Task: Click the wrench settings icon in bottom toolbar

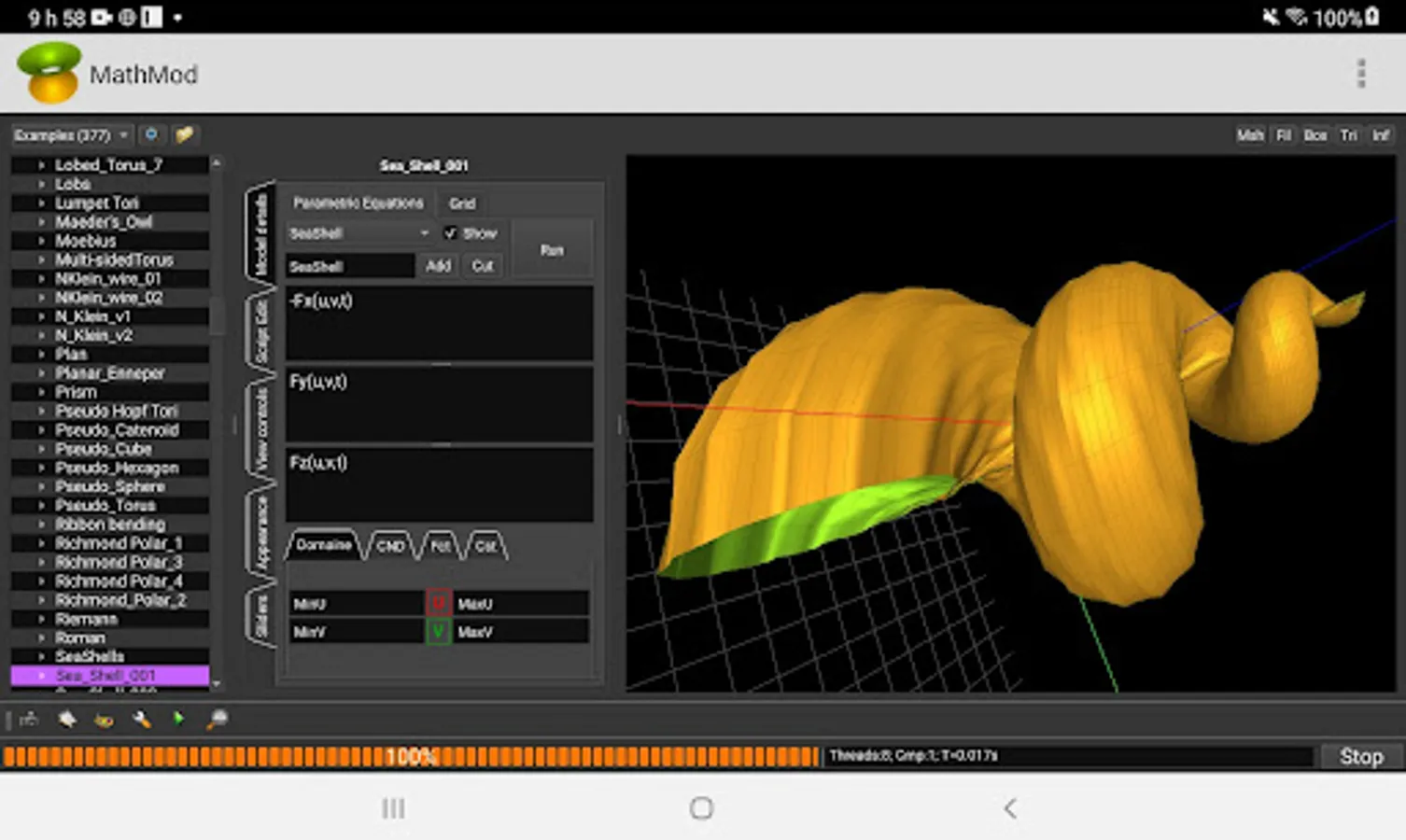Action: tap(142, 720)
